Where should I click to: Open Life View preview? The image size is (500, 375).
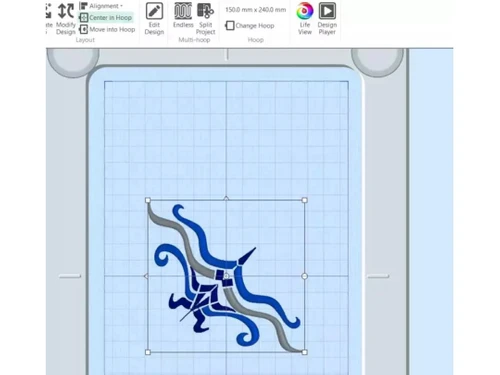tap(305, 19)
